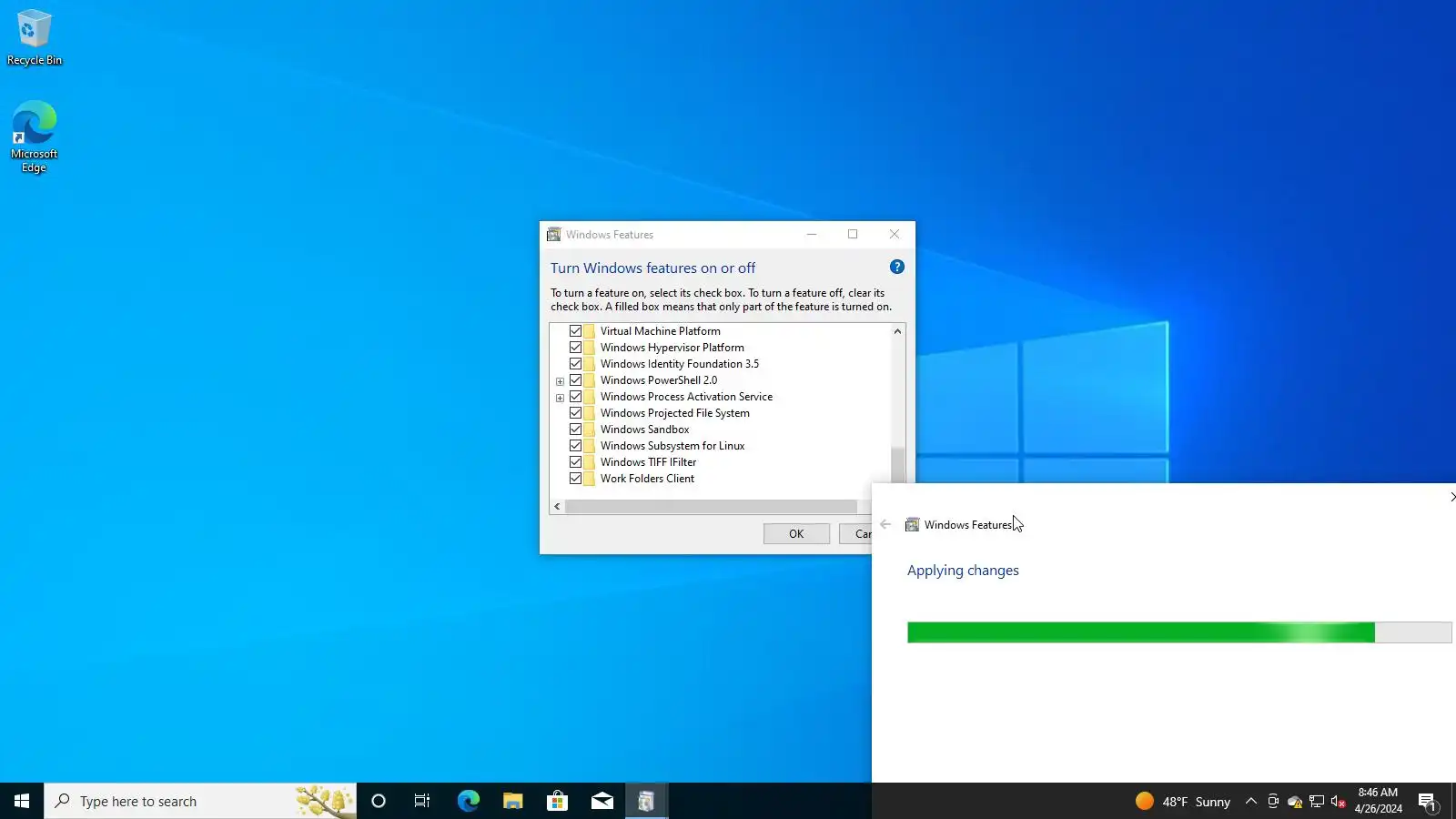Select the Virtual Machine Platform label
1456x819 pixels.
point(660,331)
